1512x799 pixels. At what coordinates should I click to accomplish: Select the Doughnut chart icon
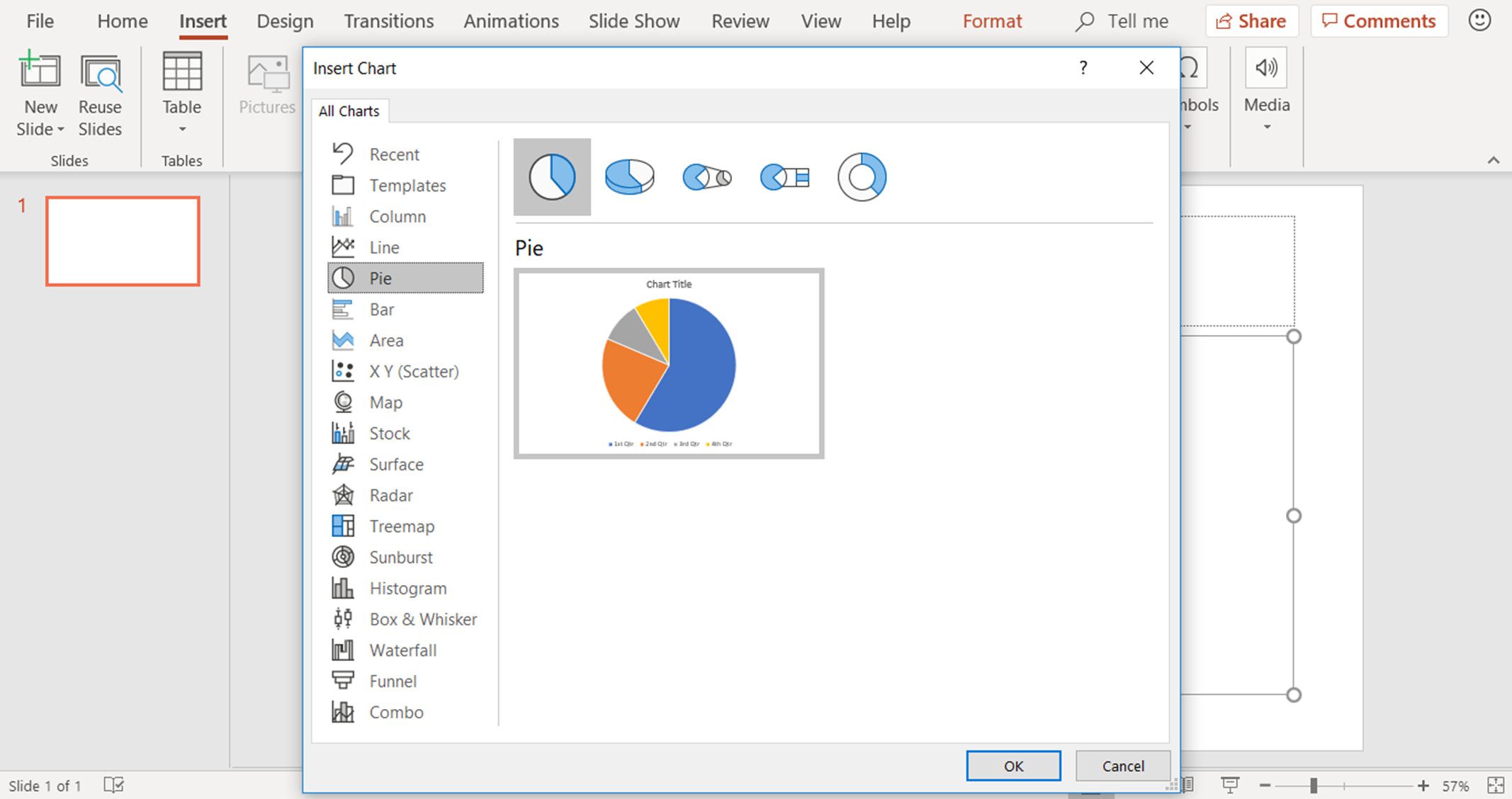860,177
